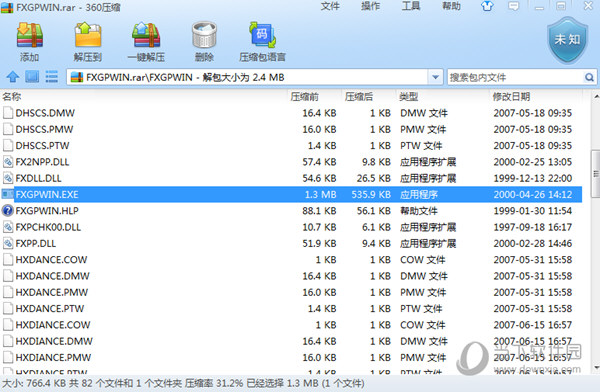Viewport: 600px width, 392px height.
Task: Click the file icon of HXDANCE.COW
Action: [x=8, y=260]
